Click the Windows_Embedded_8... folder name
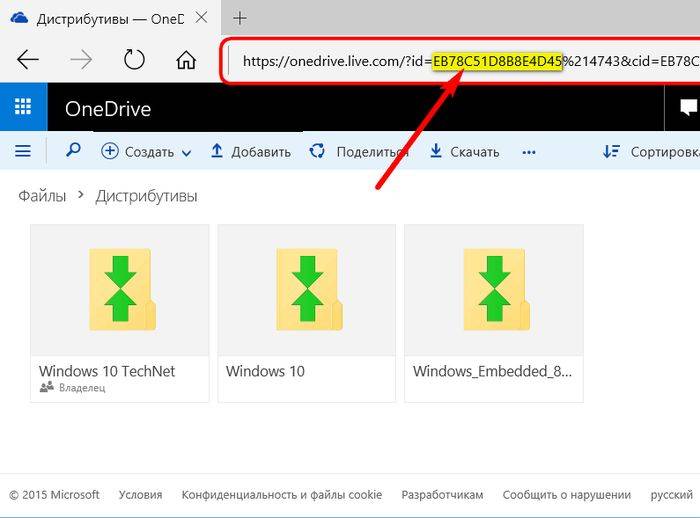Image resolution: width=700 pixels, height=518 pixels. coord(492,371)
